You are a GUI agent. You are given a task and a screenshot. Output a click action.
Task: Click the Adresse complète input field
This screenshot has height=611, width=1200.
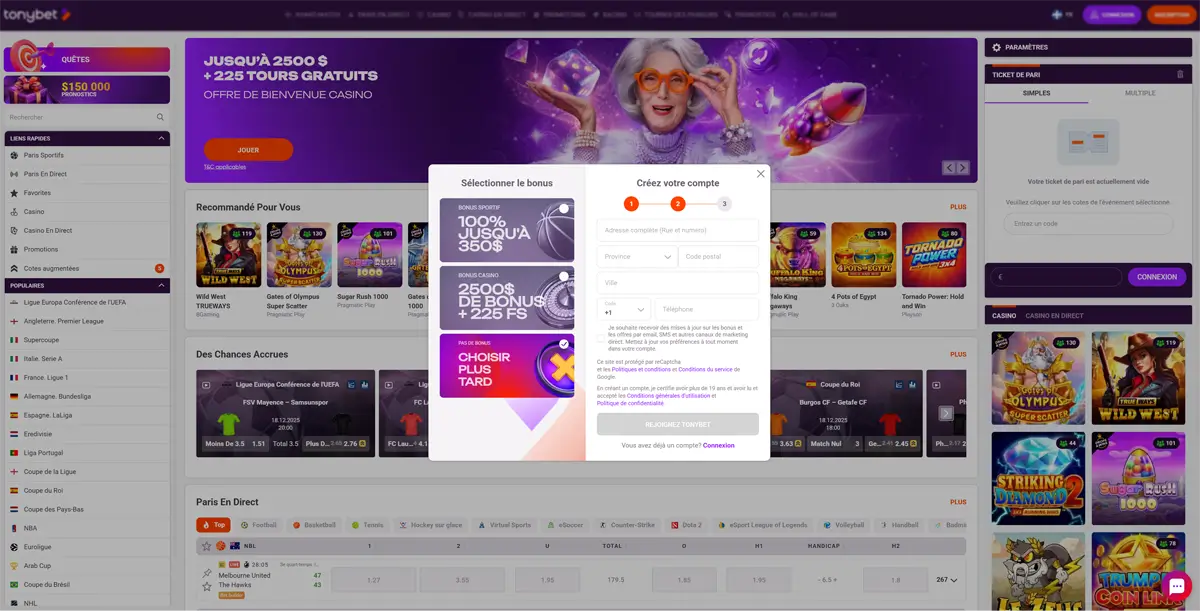tap(677, 230)
